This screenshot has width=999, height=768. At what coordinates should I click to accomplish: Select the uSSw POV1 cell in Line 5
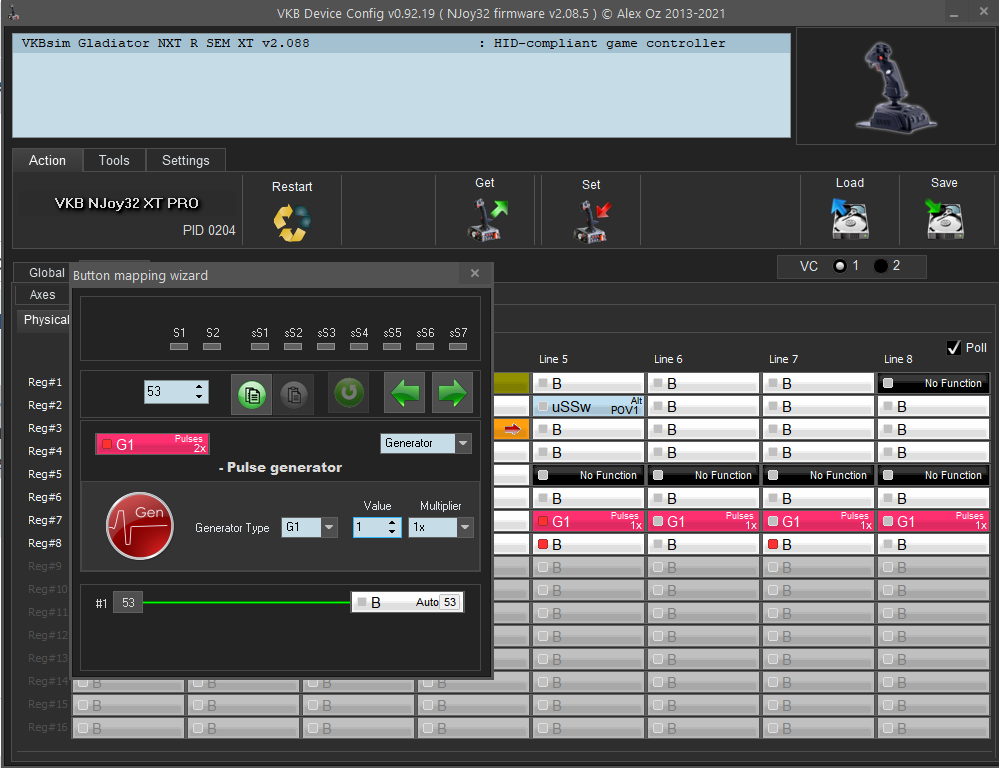coord(587,406)
